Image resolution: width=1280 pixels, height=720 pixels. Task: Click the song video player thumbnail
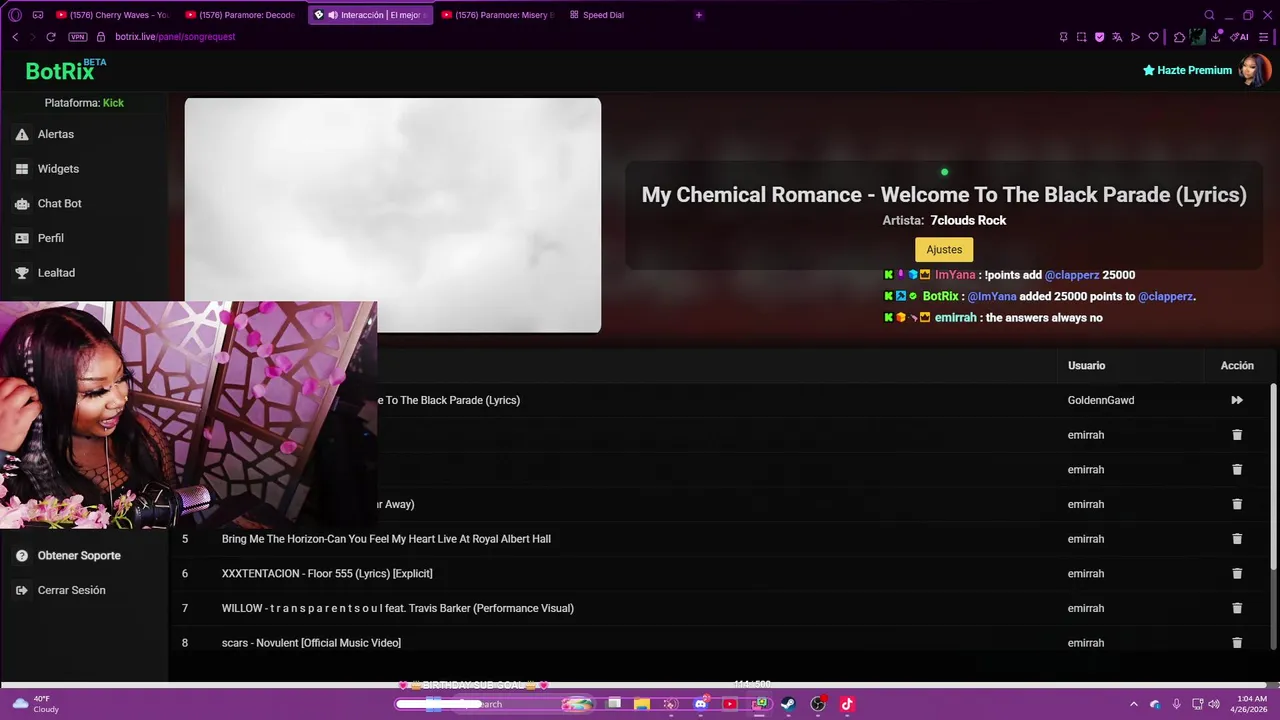(x=393, y=215)
